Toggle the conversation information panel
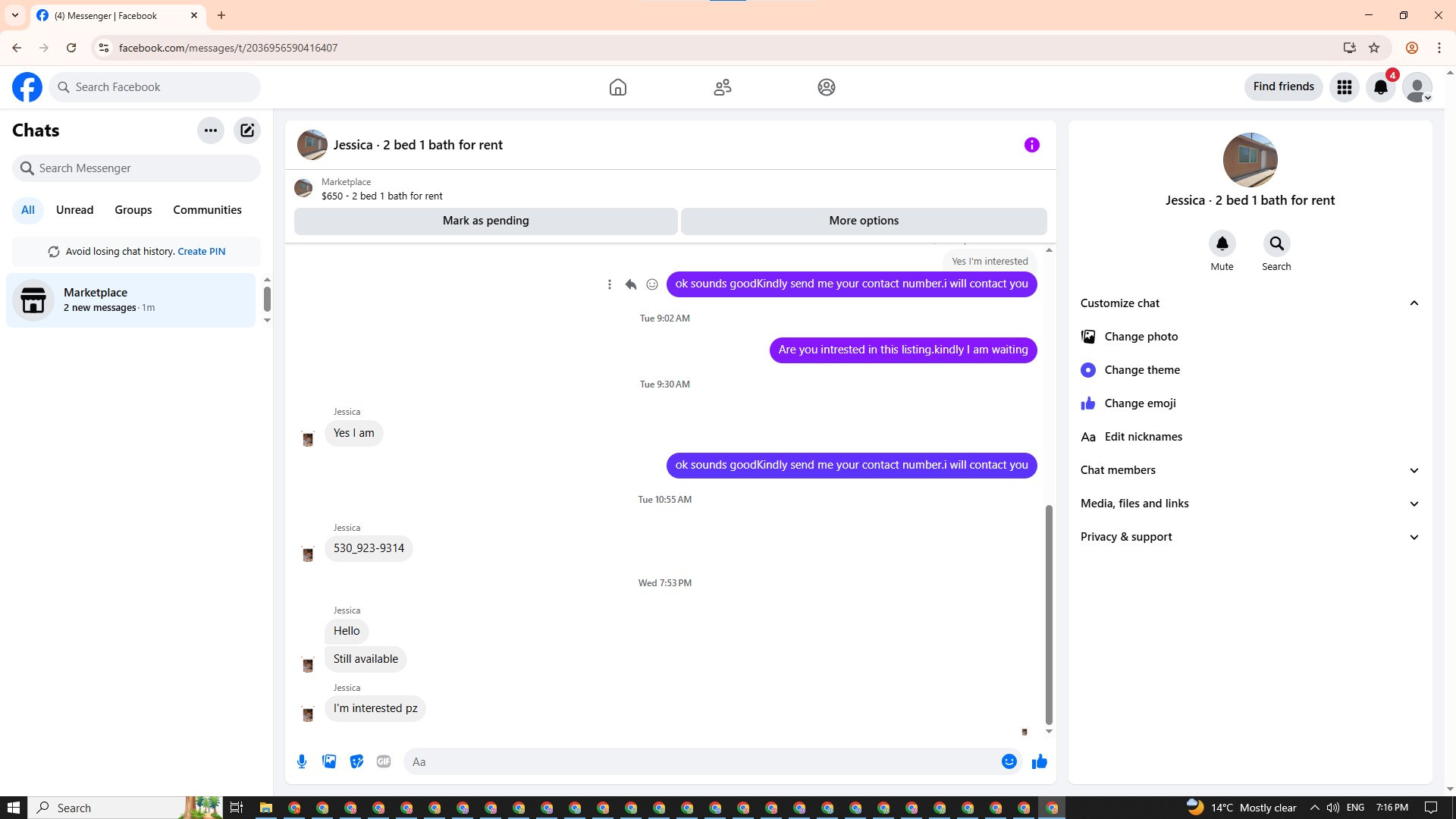 point(1031,145)
